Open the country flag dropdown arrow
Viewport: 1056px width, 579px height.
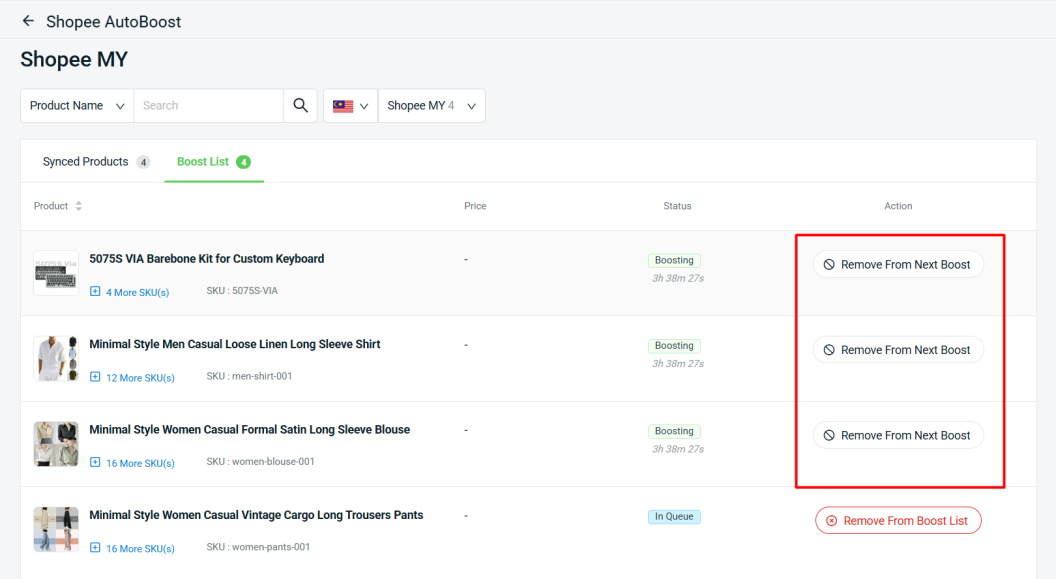point(364,106)
